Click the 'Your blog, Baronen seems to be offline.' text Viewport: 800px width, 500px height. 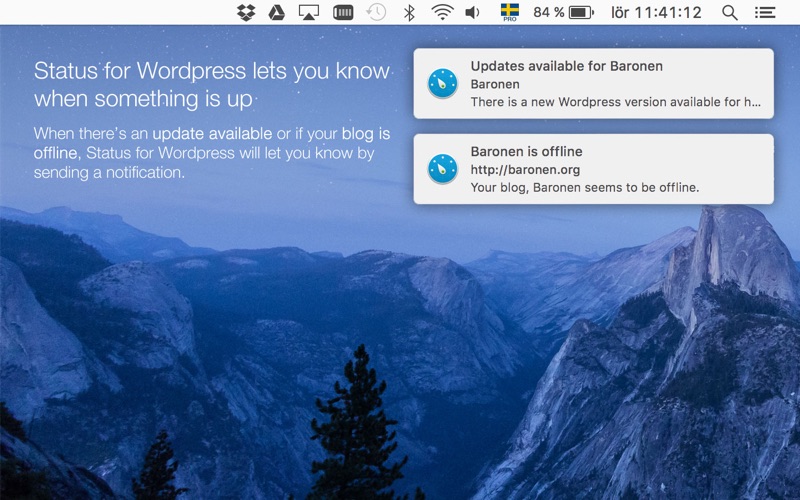(x=585, y=188)
